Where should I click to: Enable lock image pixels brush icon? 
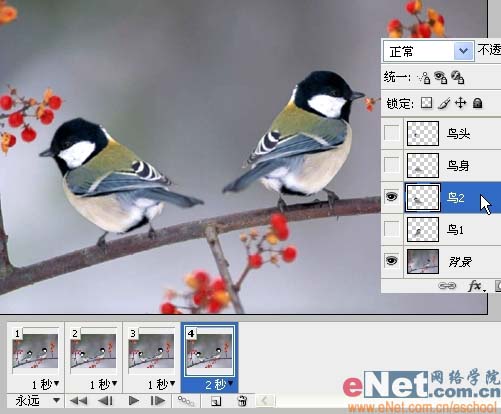pyautogui.click(x=444, y=103)
